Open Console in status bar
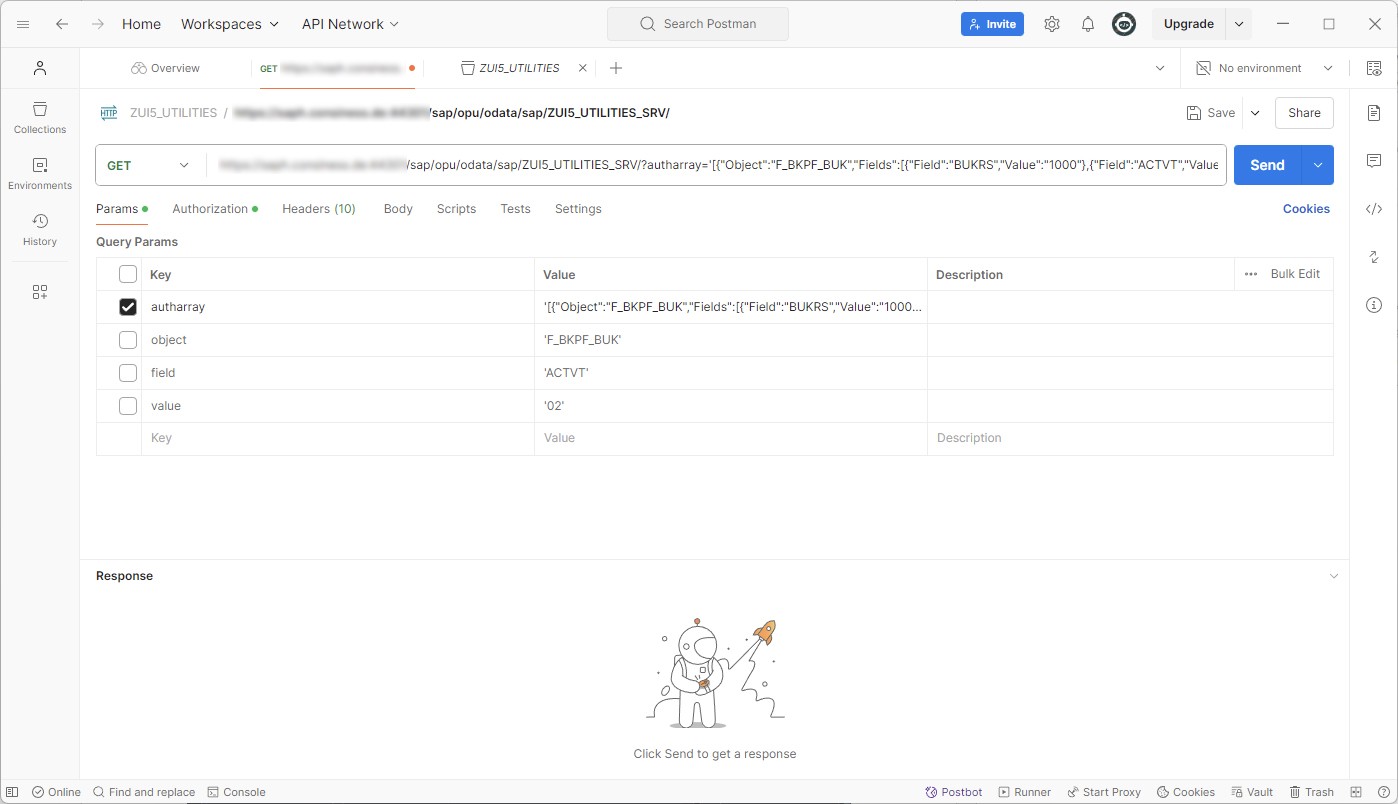 236,792
